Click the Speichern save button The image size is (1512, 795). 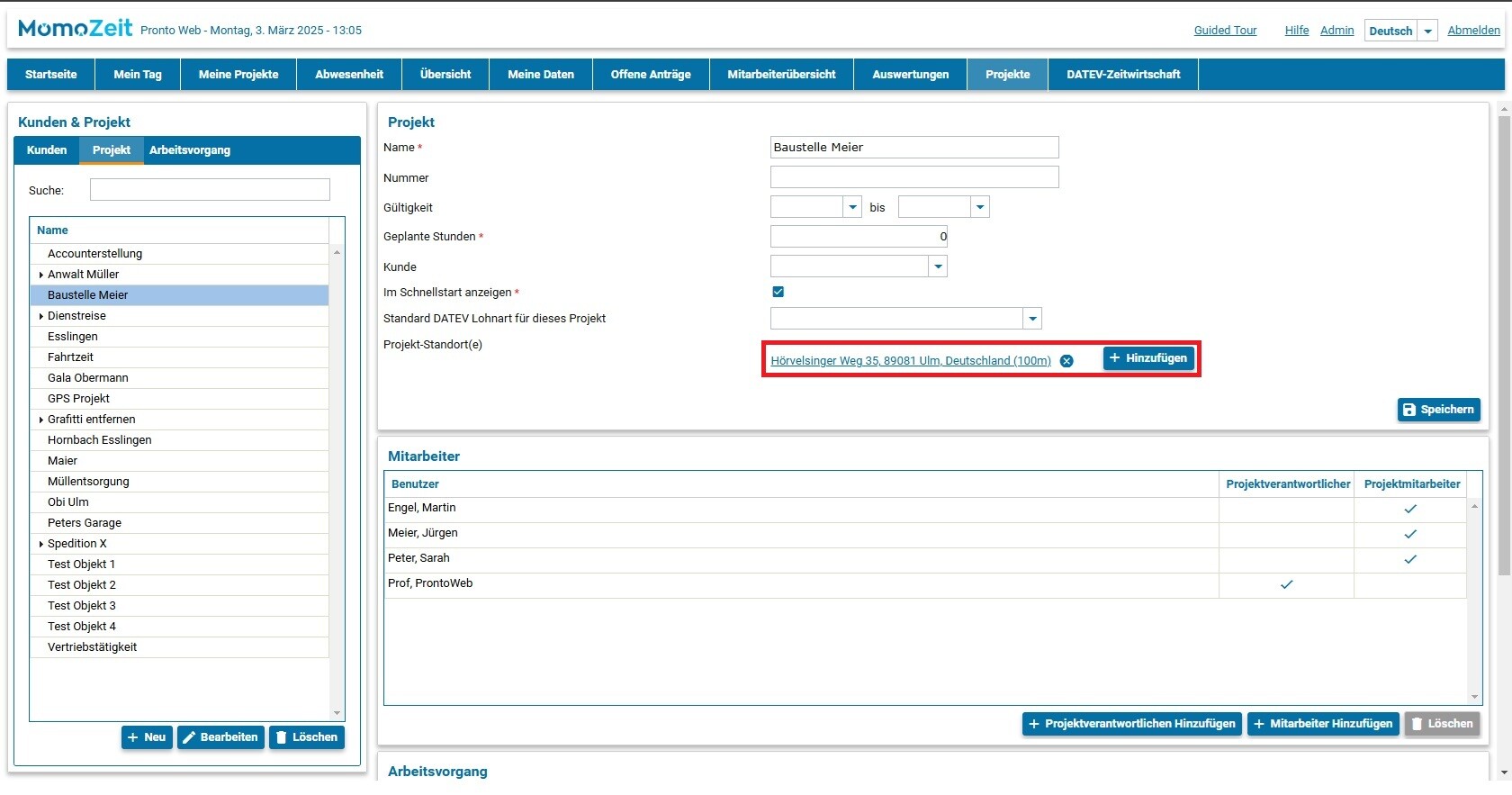tap(1438, 410)
